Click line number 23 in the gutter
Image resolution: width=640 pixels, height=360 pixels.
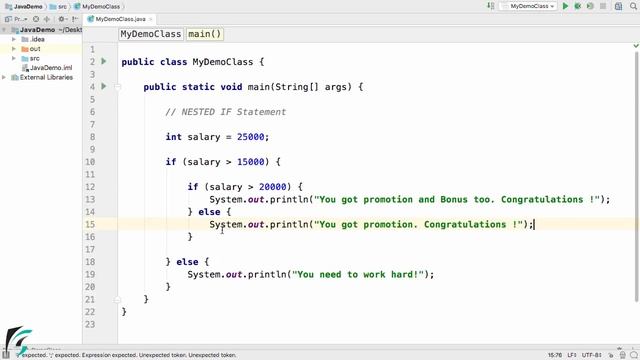(90, 324)
